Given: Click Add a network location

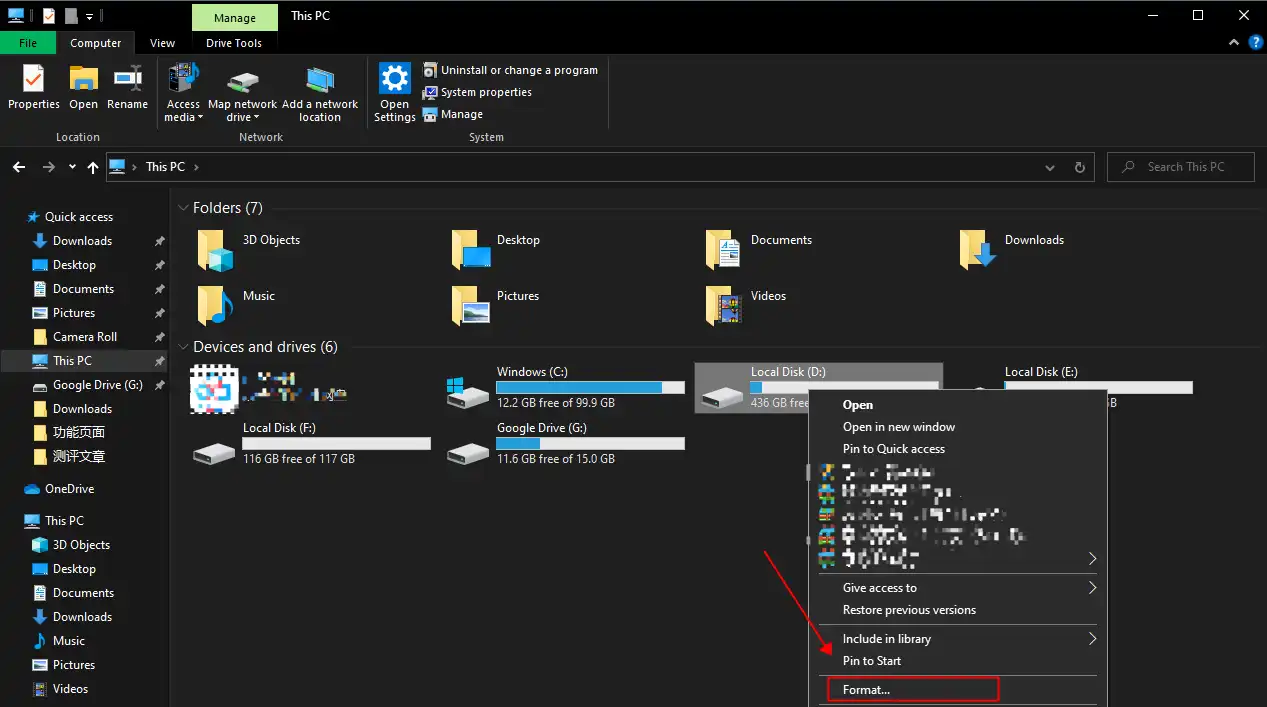Looking at the screenshot, I should tap(320, 93).
